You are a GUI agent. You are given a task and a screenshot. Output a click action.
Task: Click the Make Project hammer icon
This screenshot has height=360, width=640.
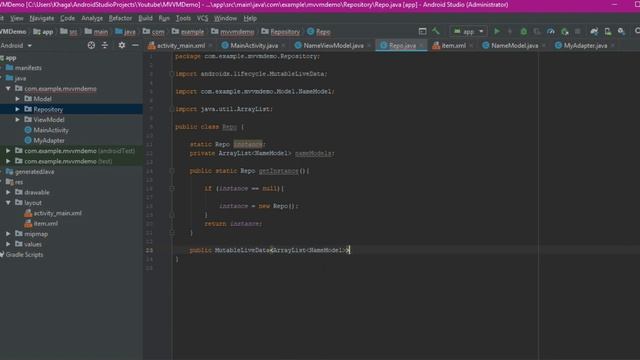pos(436,31)
